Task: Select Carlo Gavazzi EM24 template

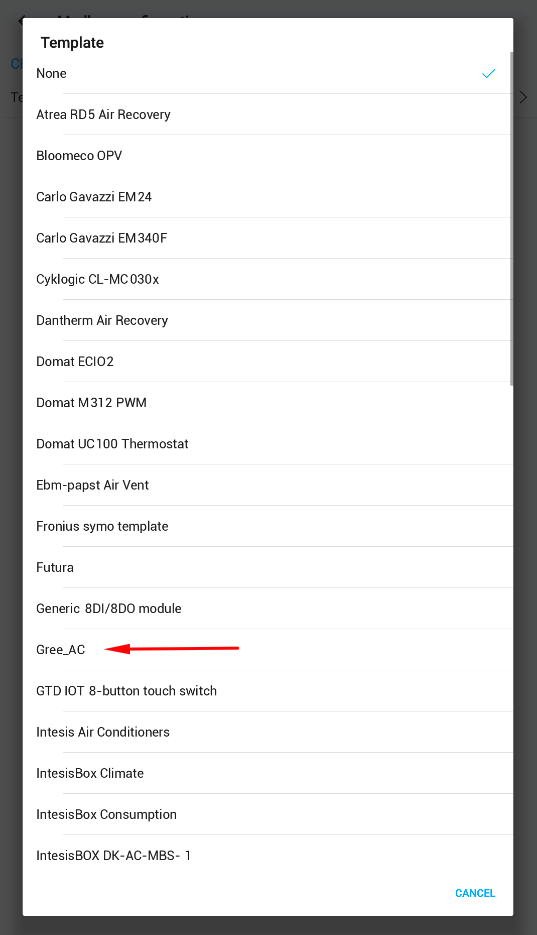Action: pyautogui.click(x=268, y=197)
